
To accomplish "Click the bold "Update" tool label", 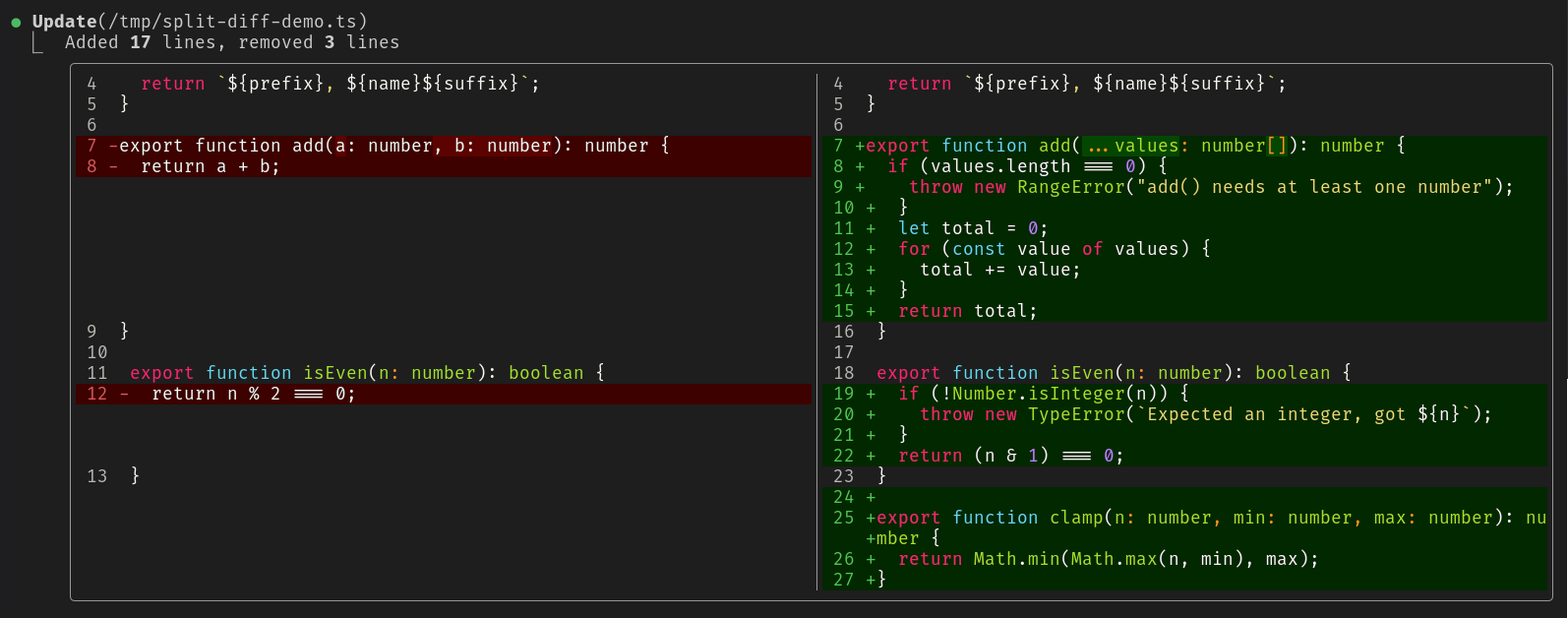I will pos(65,22).
